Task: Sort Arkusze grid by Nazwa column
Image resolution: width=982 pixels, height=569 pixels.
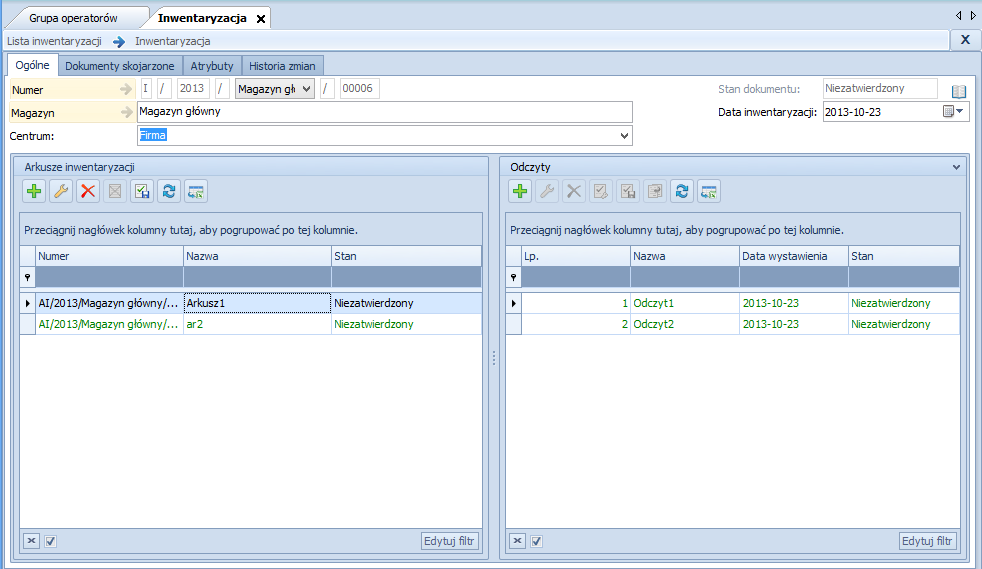Action: [257, 256]
